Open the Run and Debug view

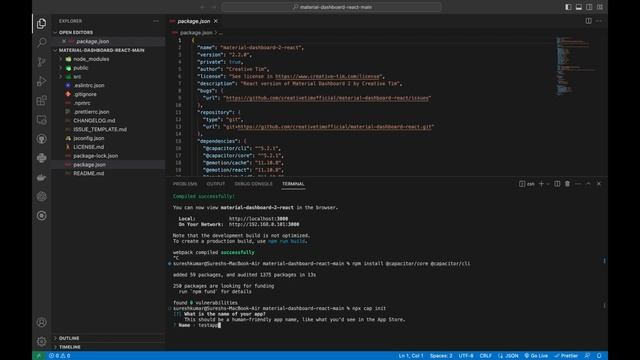[41, 81]
